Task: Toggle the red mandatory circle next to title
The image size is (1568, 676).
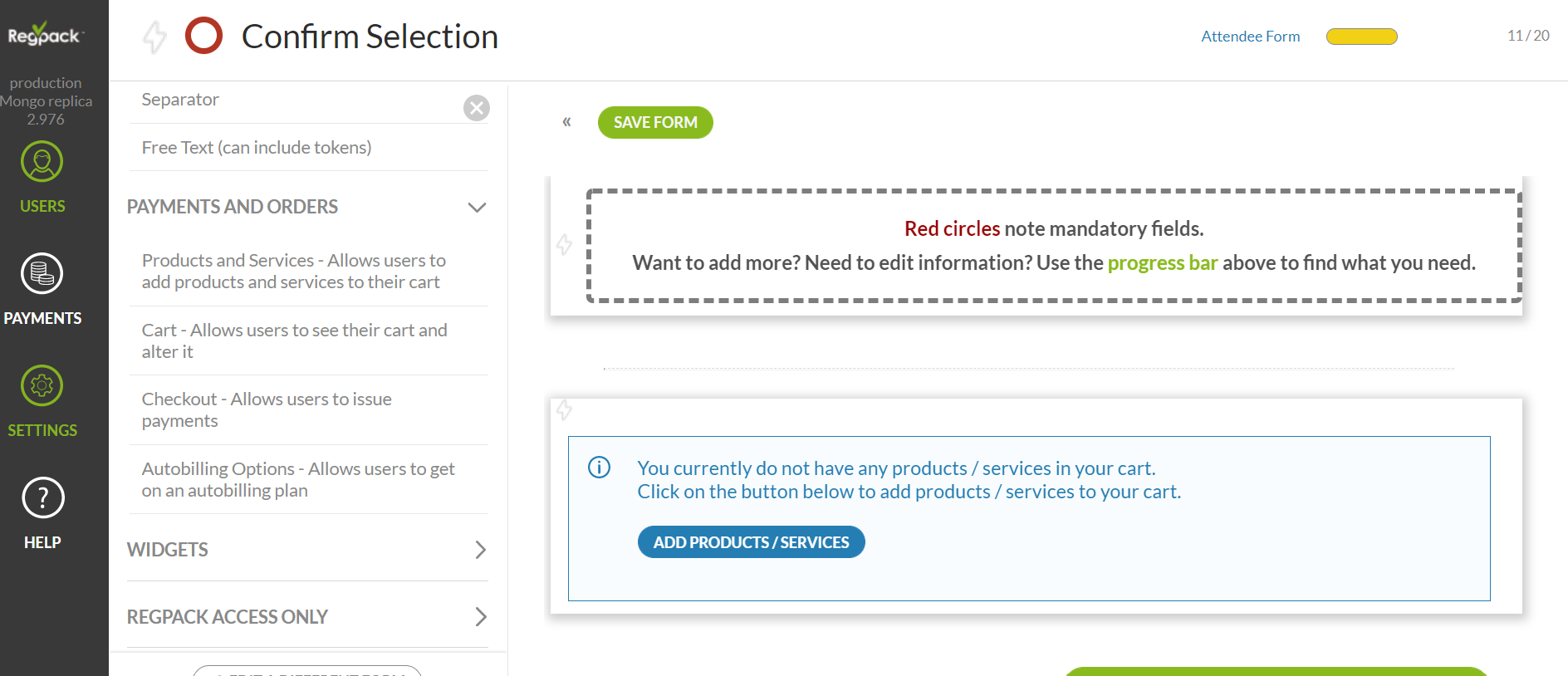Action: pyautogui.click(x=203, y=36)
